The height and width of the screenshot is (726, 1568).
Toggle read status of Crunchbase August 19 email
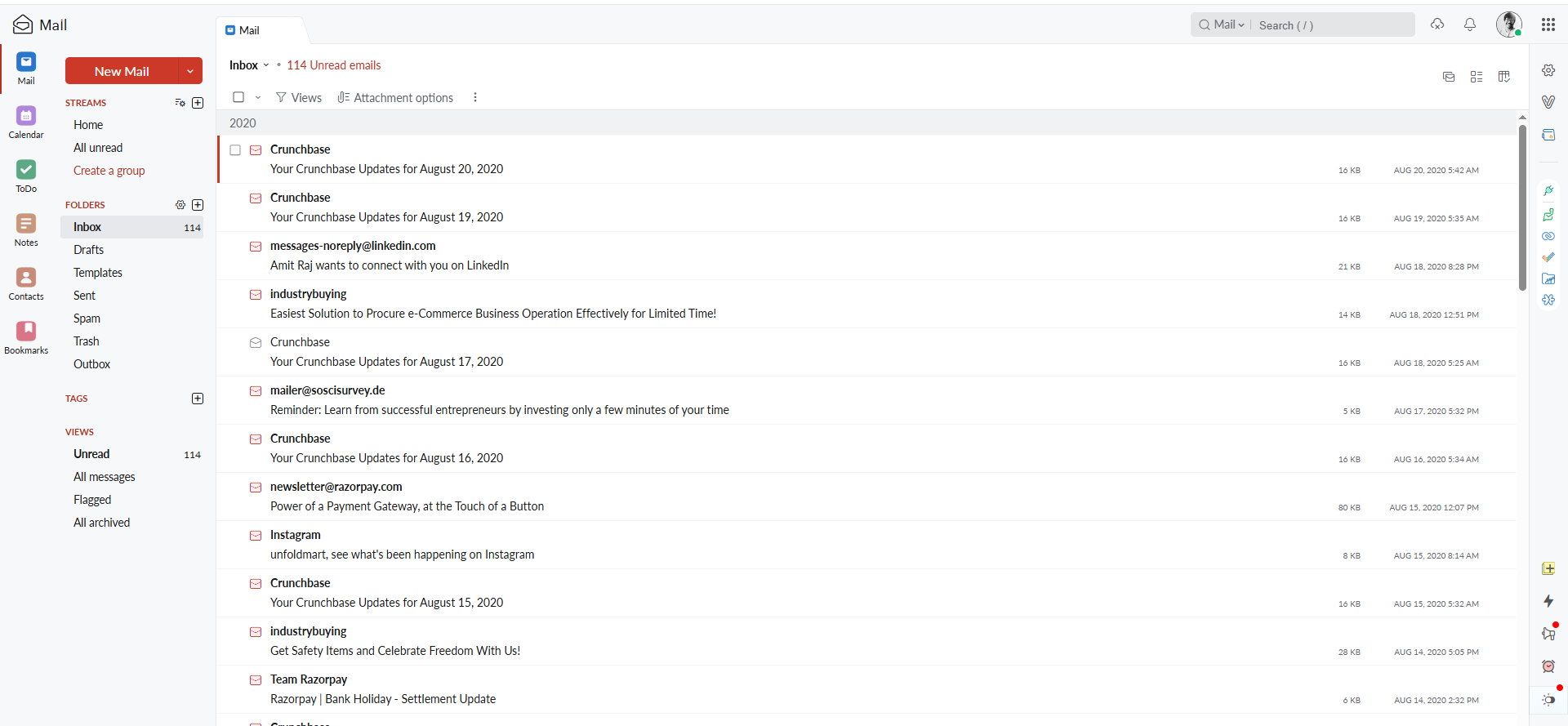click(x=256, y=198)
